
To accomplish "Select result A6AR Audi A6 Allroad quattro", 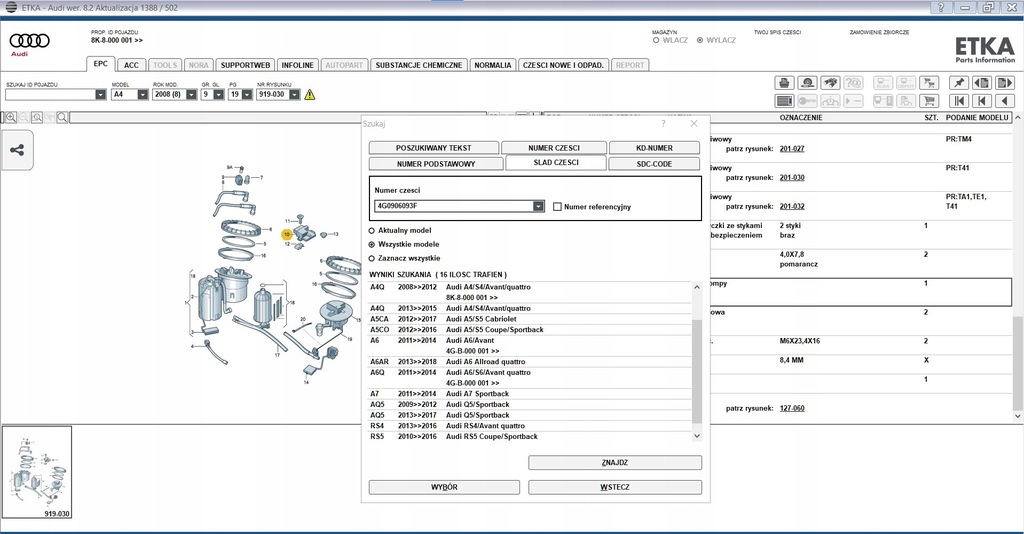I will (530, 362).
